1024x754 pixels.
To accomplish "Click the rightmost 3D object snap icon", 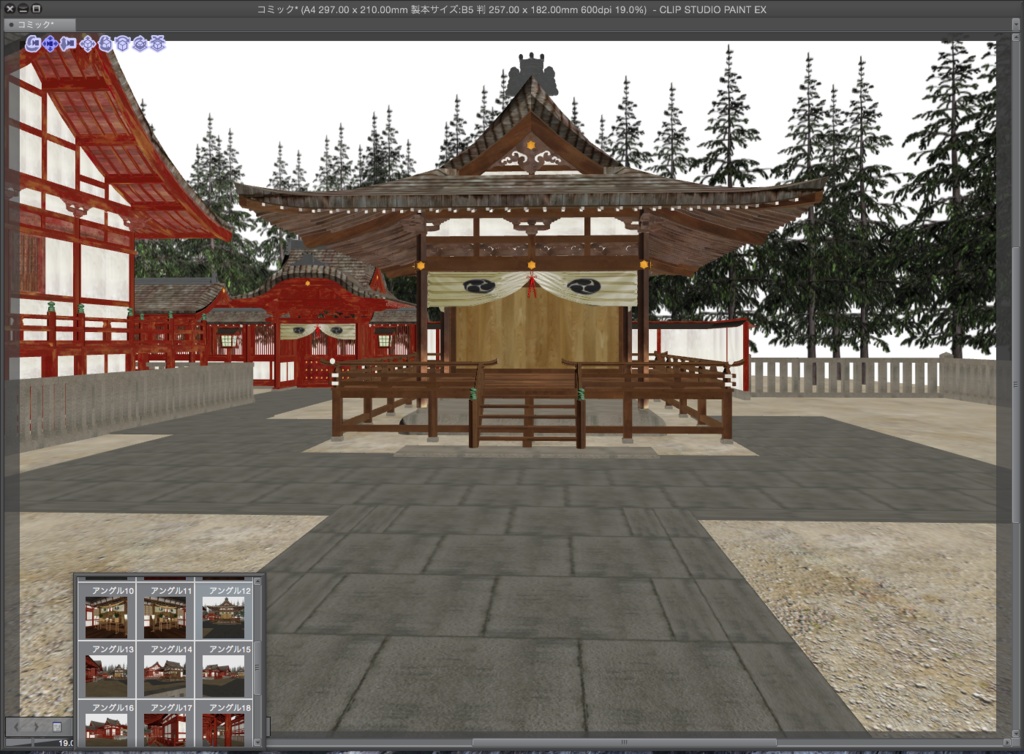I will [158, 45].
